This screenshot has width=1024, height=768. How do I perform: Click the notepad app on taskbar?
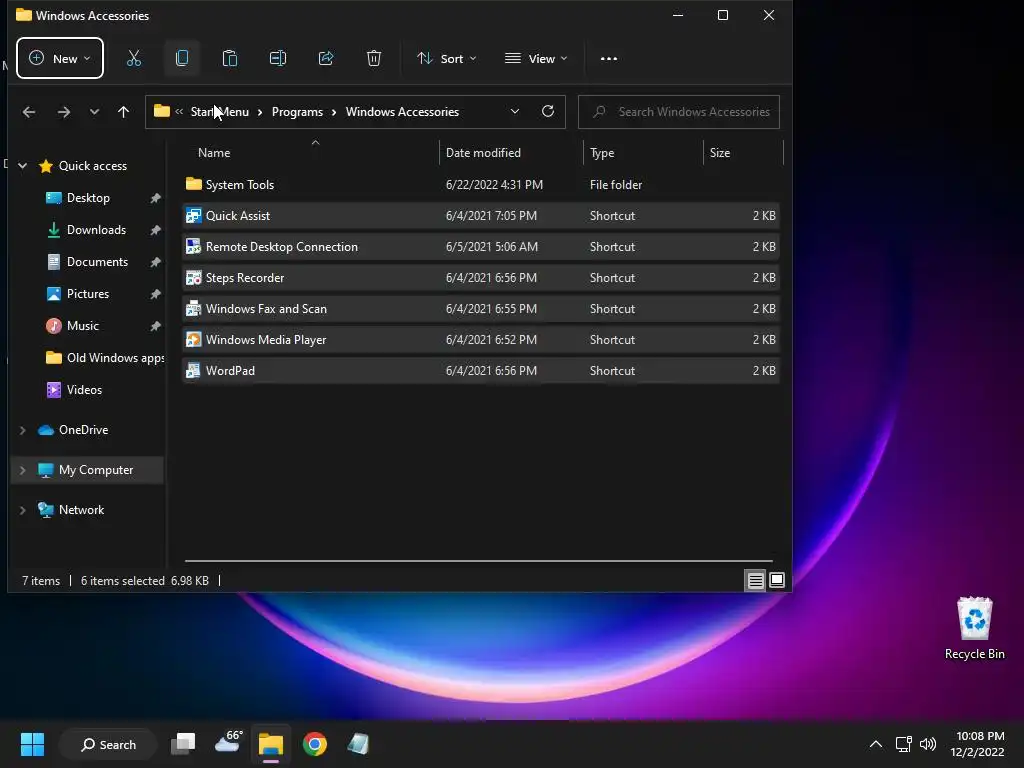tap(358, 744)
